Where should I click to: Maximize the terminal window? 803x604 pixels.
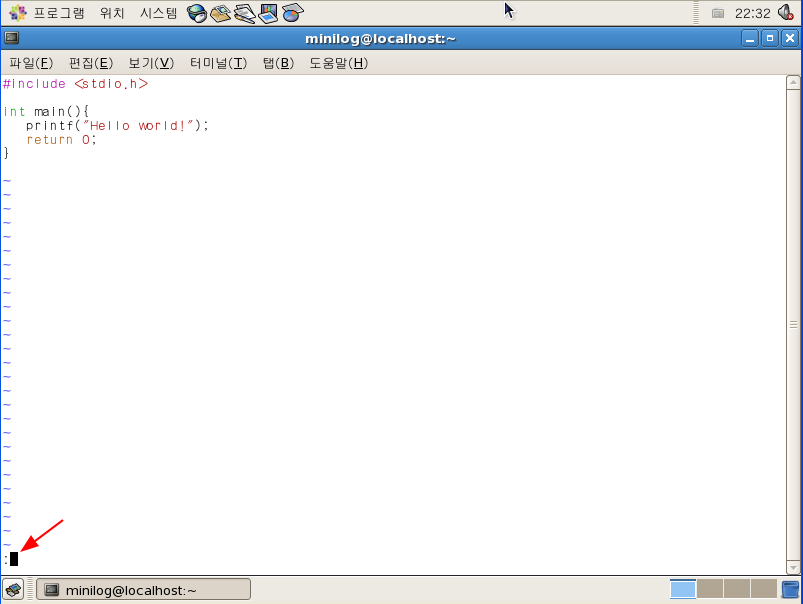point(770,38)
